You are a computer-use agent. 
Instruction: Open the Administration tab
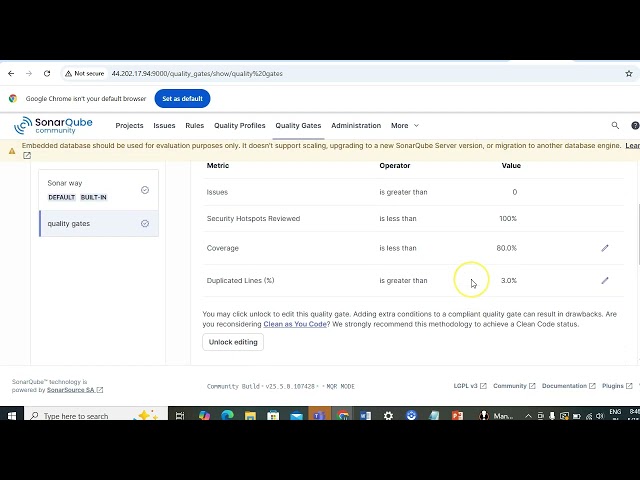click(x=356, y=125)
